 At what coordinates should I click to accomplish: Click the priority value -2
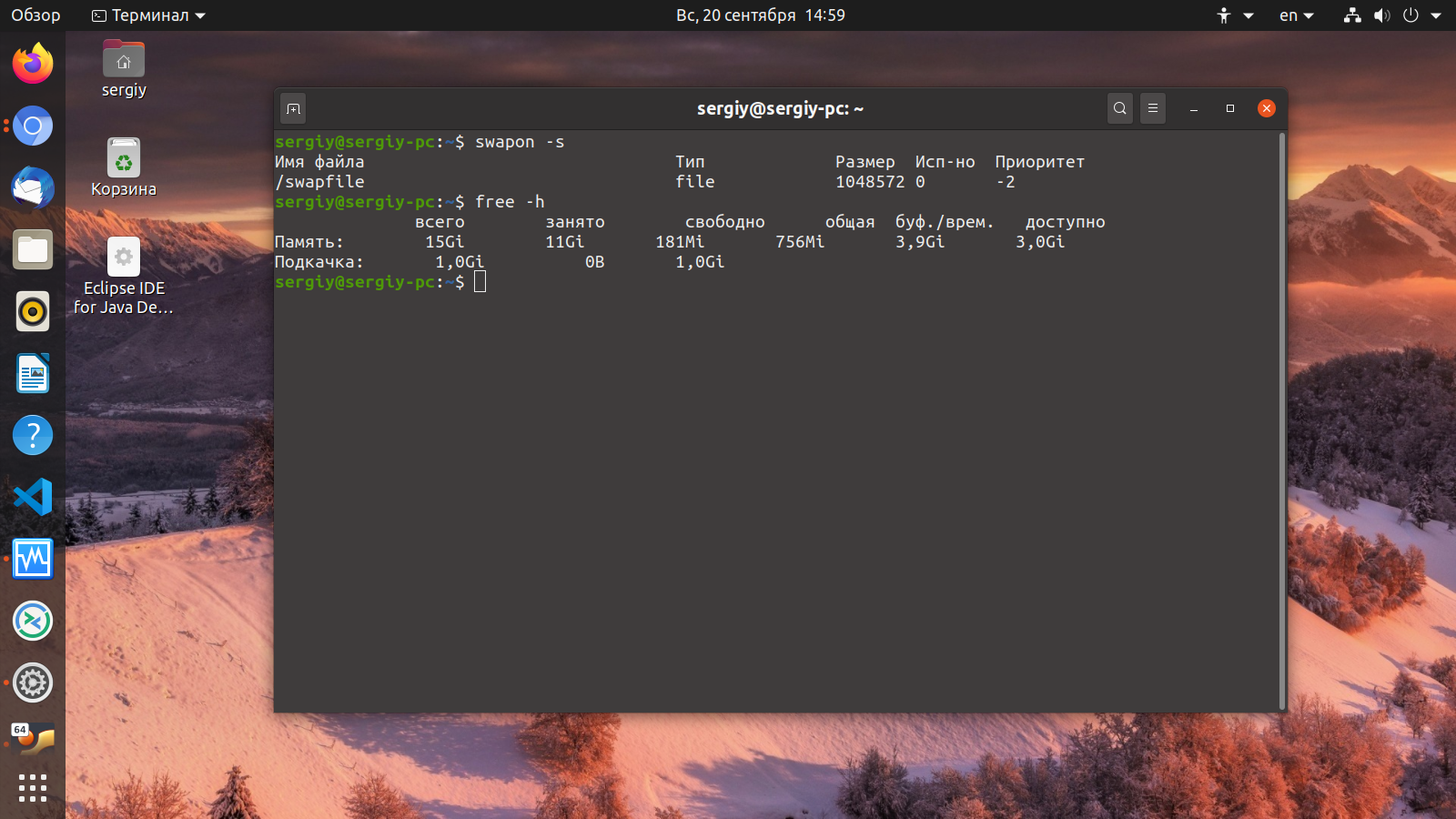pos(1006,182)
